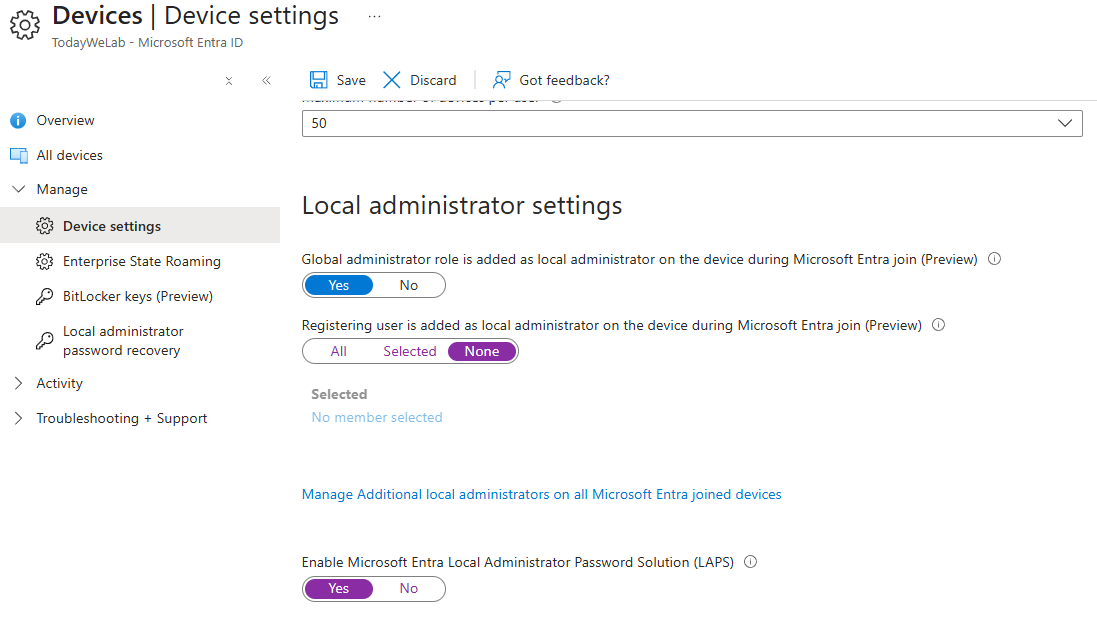Click the Overview info icon in sidebar
The width and height of the screenshot is (1097, 618).
[18, 121]
